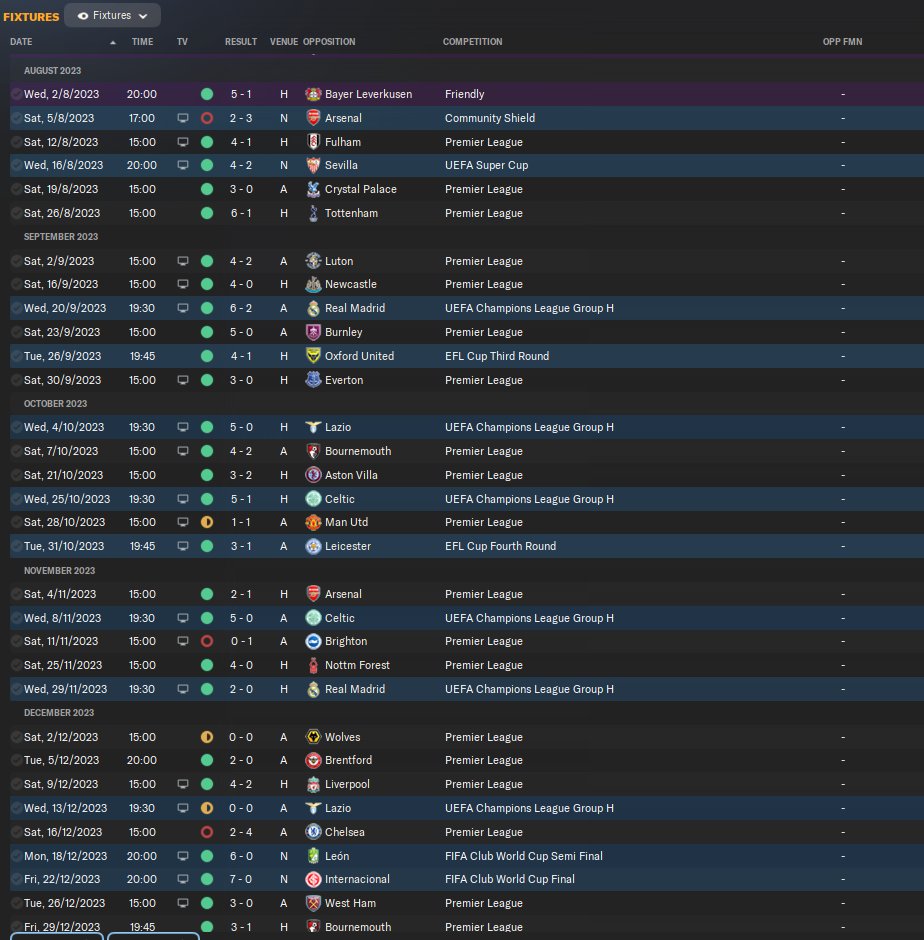This screenshot has height=940, width=924.
Task: Click the RESULT column header
Action: click(240, 41)
